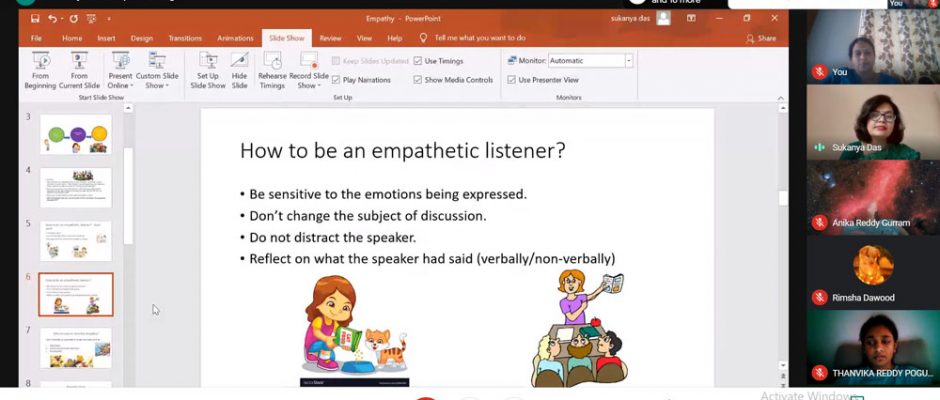
Task: Click Tell me what you want to do
Action: pyautogui.click(x=480, y=38)
